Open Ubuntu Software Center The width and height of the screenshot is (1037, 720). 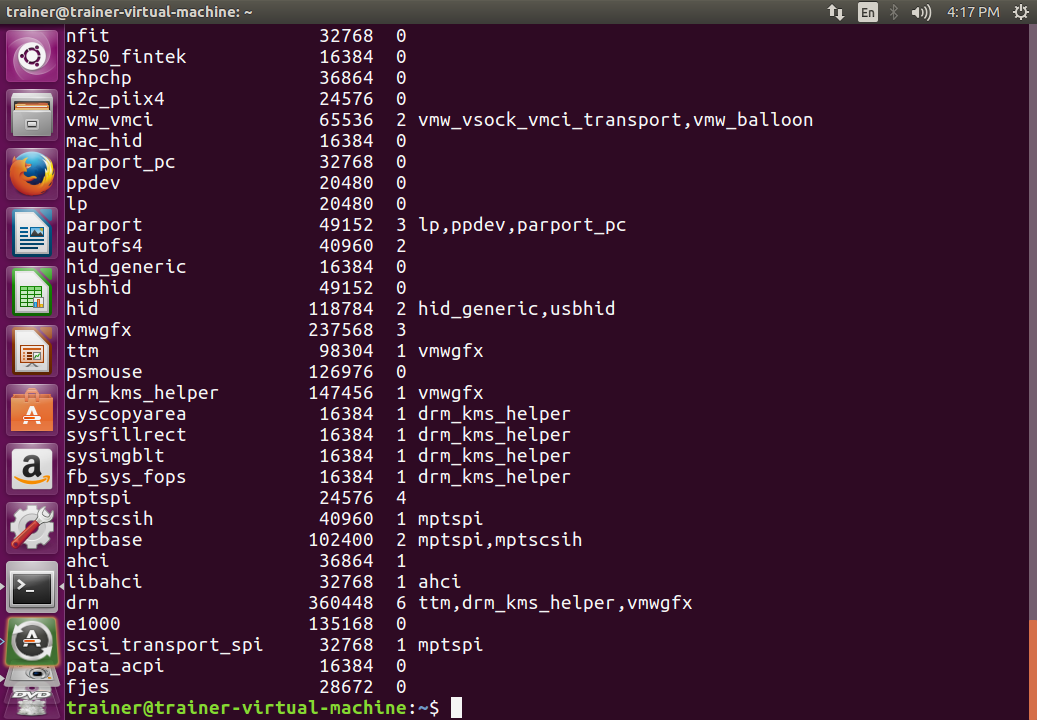(32, 410)
